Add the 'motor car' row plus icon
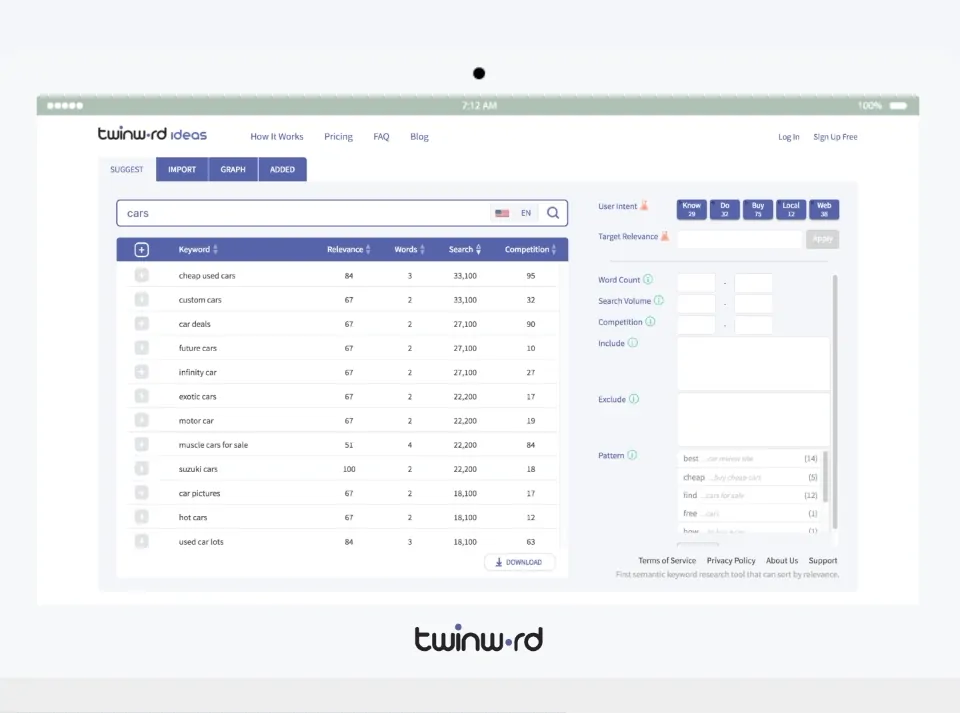 pos(141,420)
